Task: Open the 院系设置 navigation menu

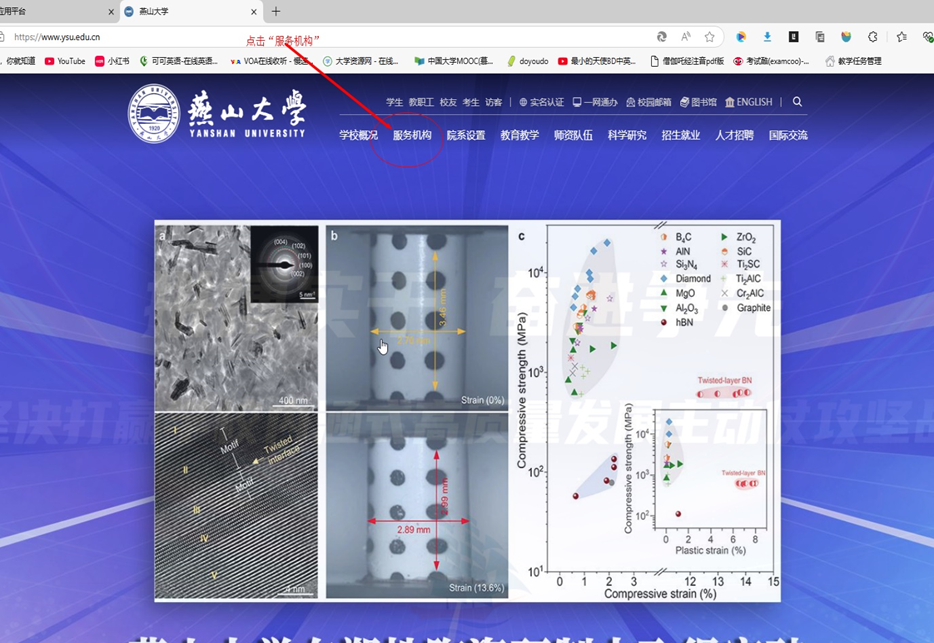Action: 466,135
